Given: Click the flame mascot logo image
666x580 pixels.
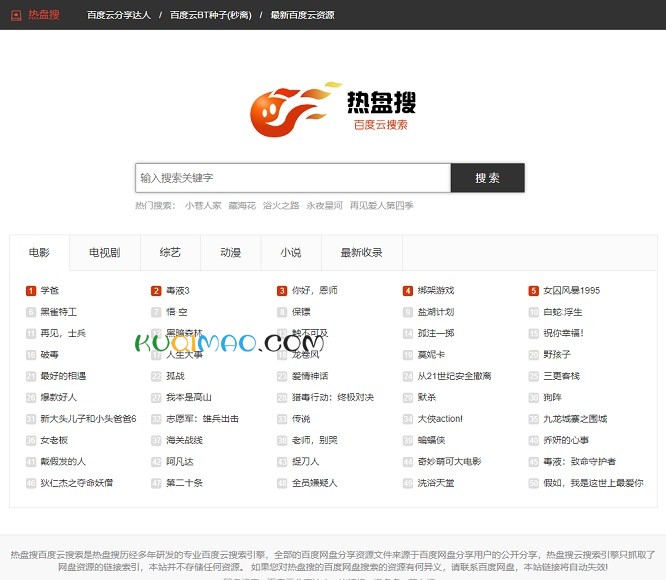Looking at the screenshot, I should click(295, 110).
